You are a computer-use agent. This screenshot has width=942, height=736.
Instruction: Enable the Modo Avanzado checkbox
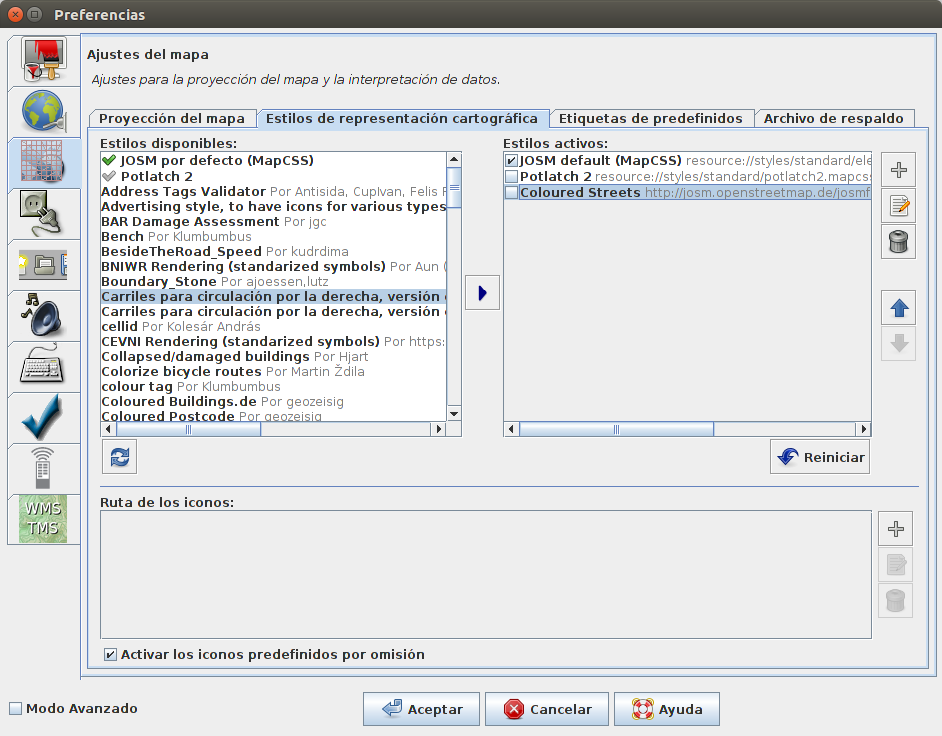point(16,707)
